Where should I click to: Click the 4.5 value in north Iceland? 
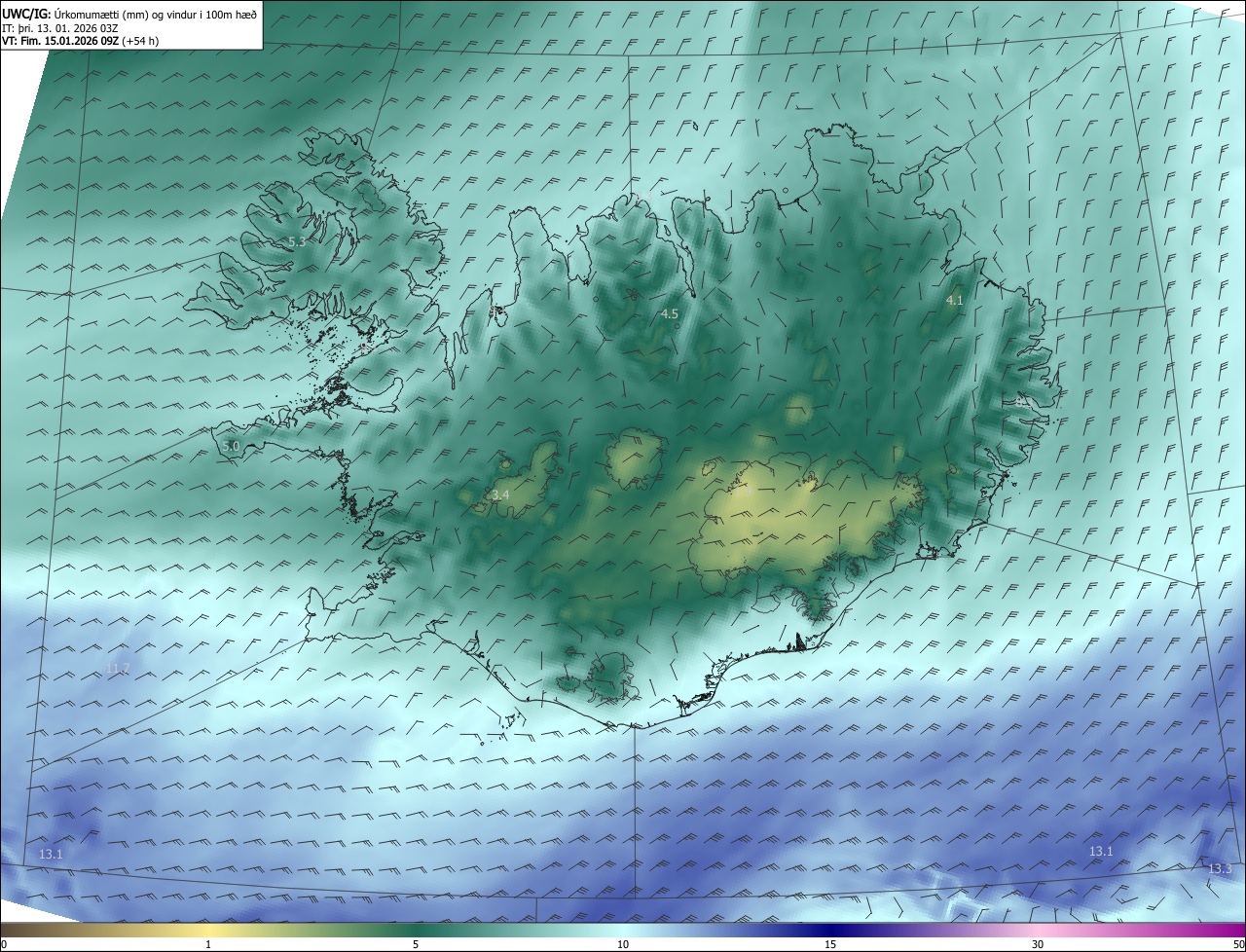point(669,313)
